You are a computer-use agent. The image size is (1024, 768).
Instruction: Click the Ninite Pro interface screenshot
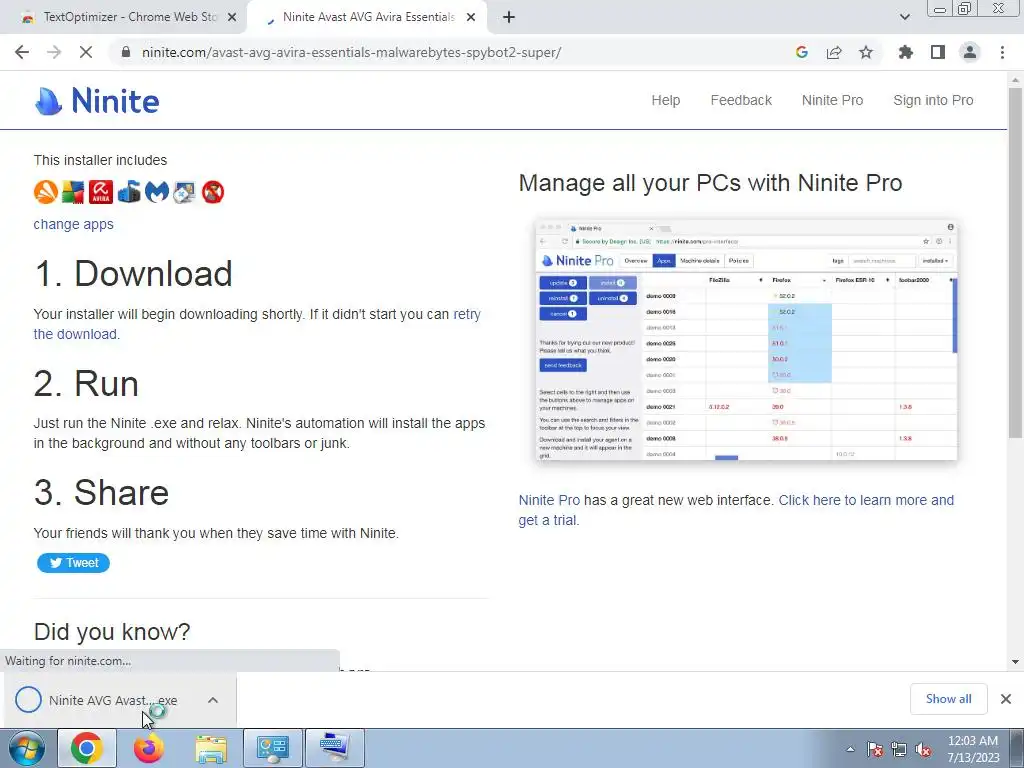click(746, 340)
